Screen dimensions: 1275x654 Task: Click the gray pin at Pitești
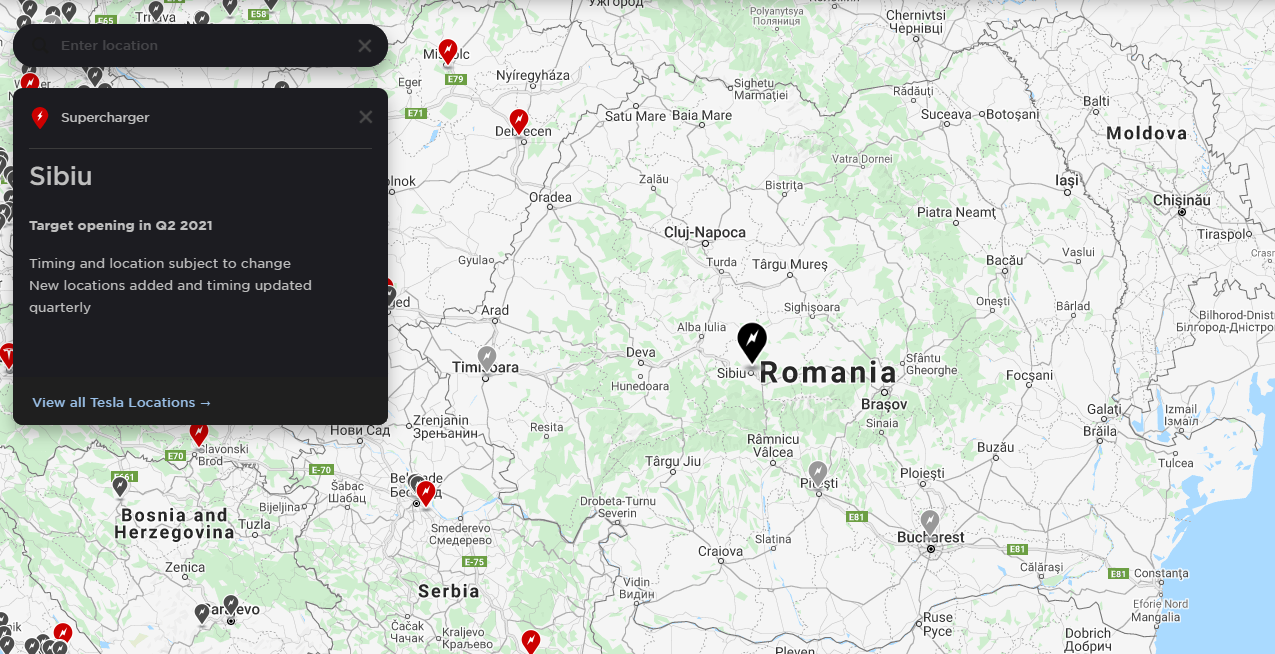click(x=818, y=472)
